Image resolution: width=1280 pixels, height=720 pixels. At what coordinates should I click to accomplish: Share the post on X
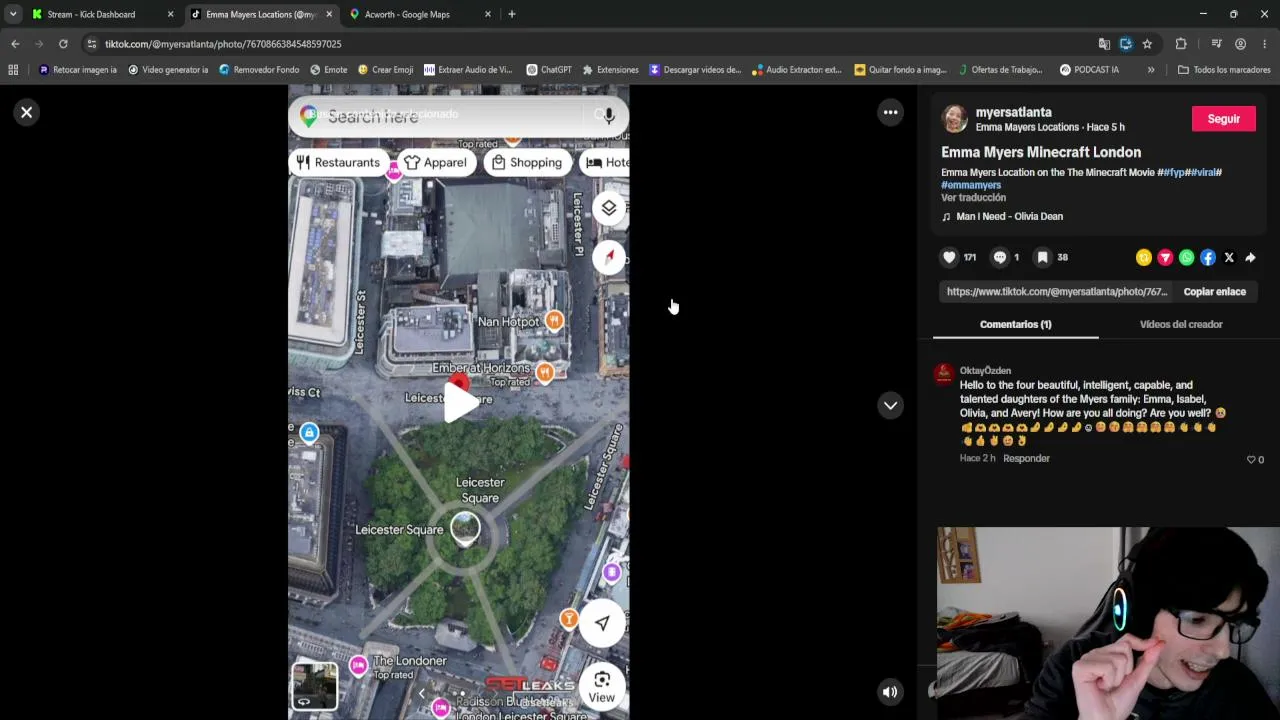tap(1229, 257)
